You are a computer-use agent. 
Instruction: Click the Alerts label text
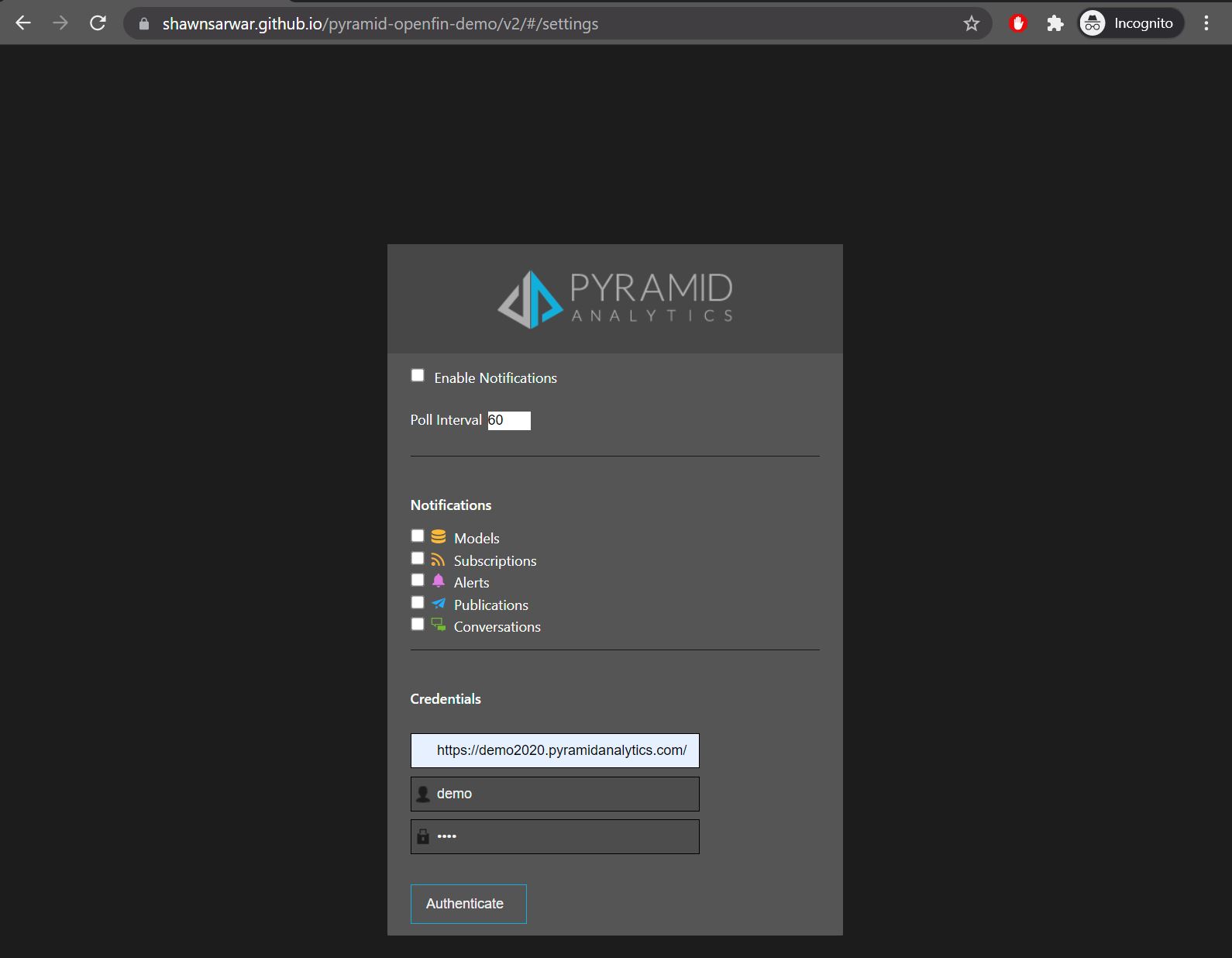(472, 583)
